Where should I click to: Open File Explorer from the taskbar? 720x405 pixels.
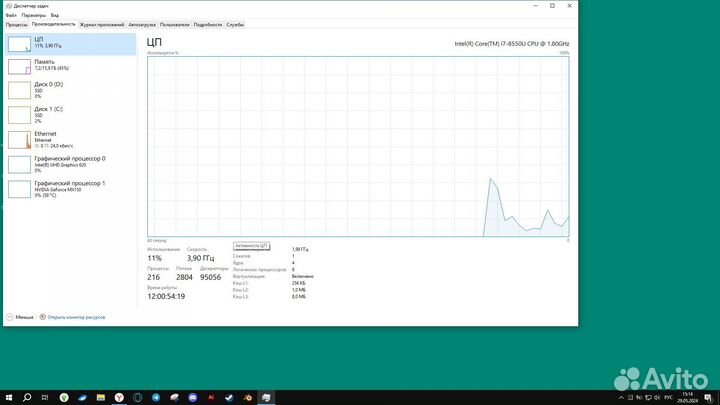point(101,398)
